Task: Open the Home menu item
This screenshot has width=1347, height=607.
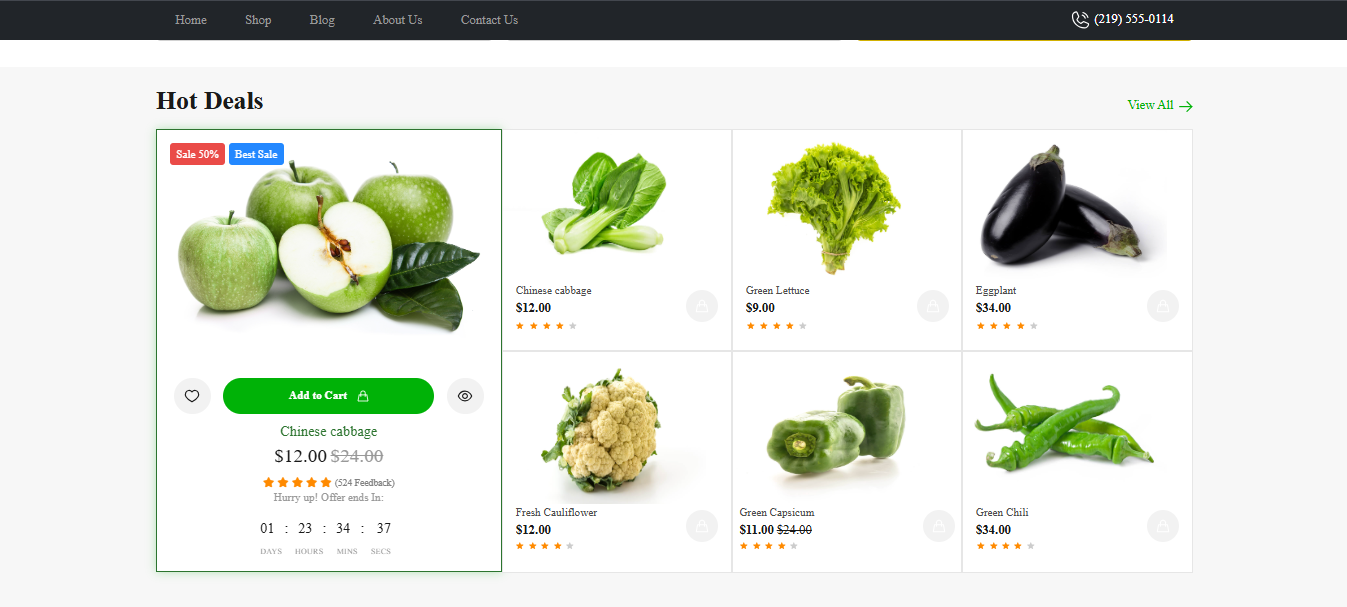Action: 191,20
